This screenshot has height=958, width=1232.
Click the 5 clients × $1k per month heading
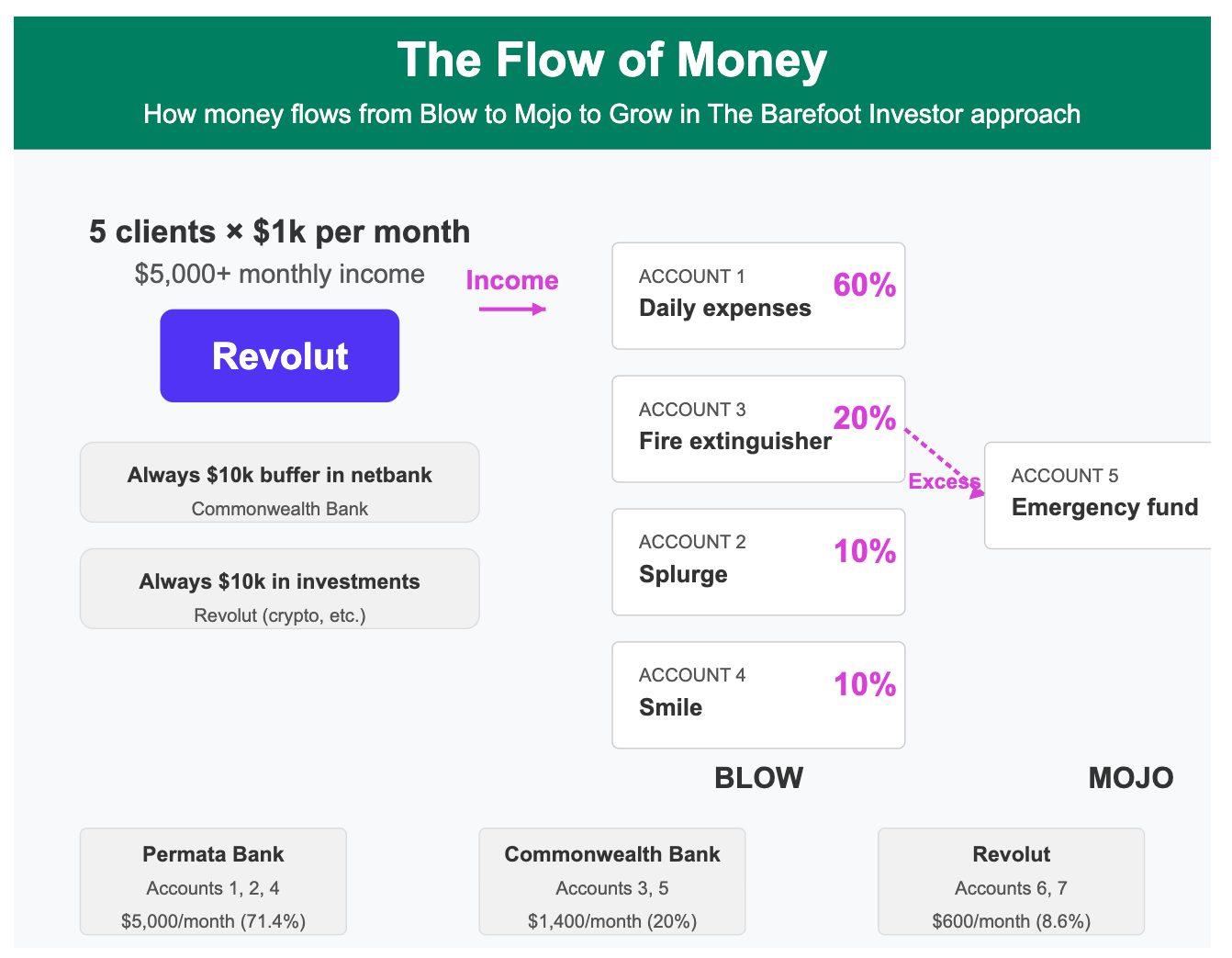280,231
